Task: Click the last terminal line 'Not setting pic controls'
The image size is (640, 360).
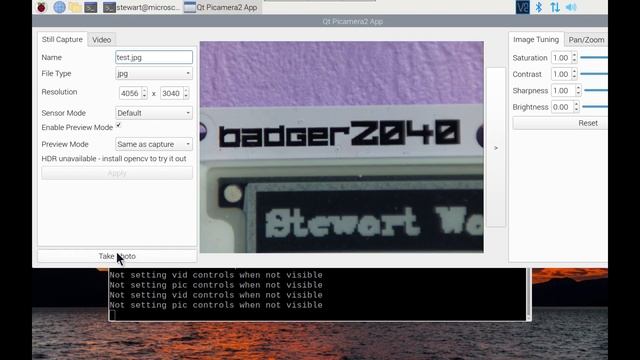Action: [x=216, y=305]
